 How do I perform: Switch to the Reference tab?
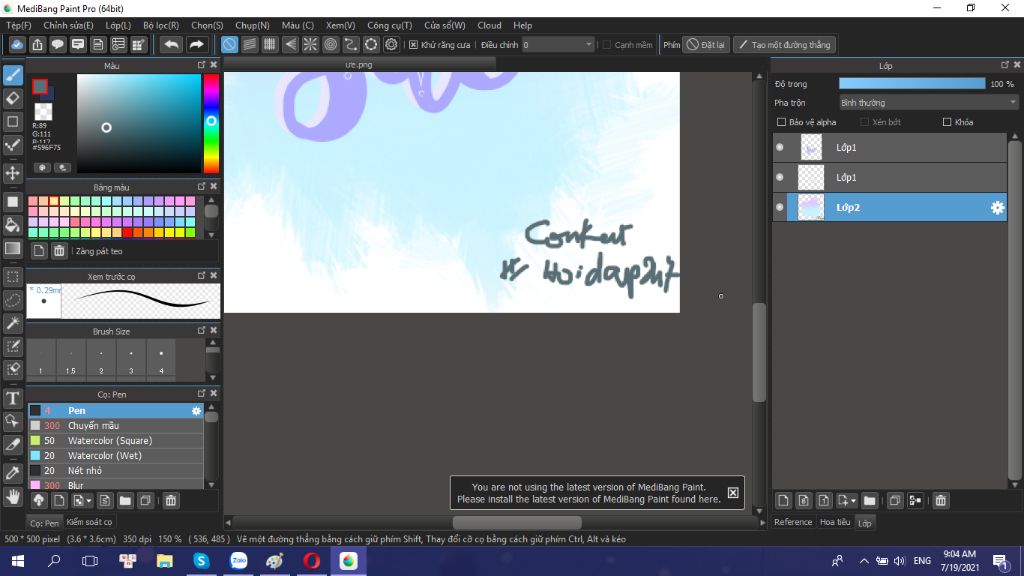tap(793, 522)
